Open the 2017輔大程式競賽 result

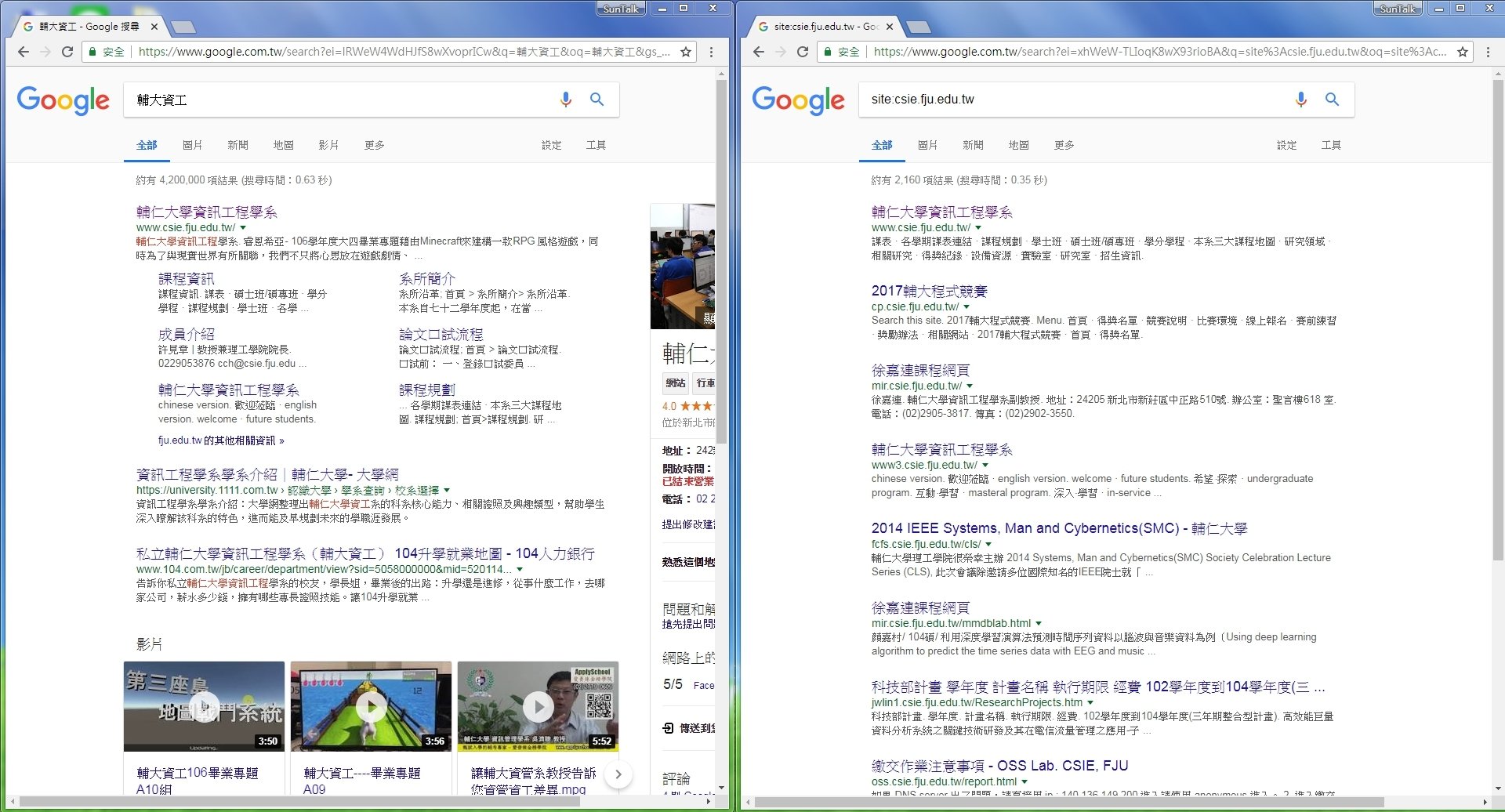(929, 291)
